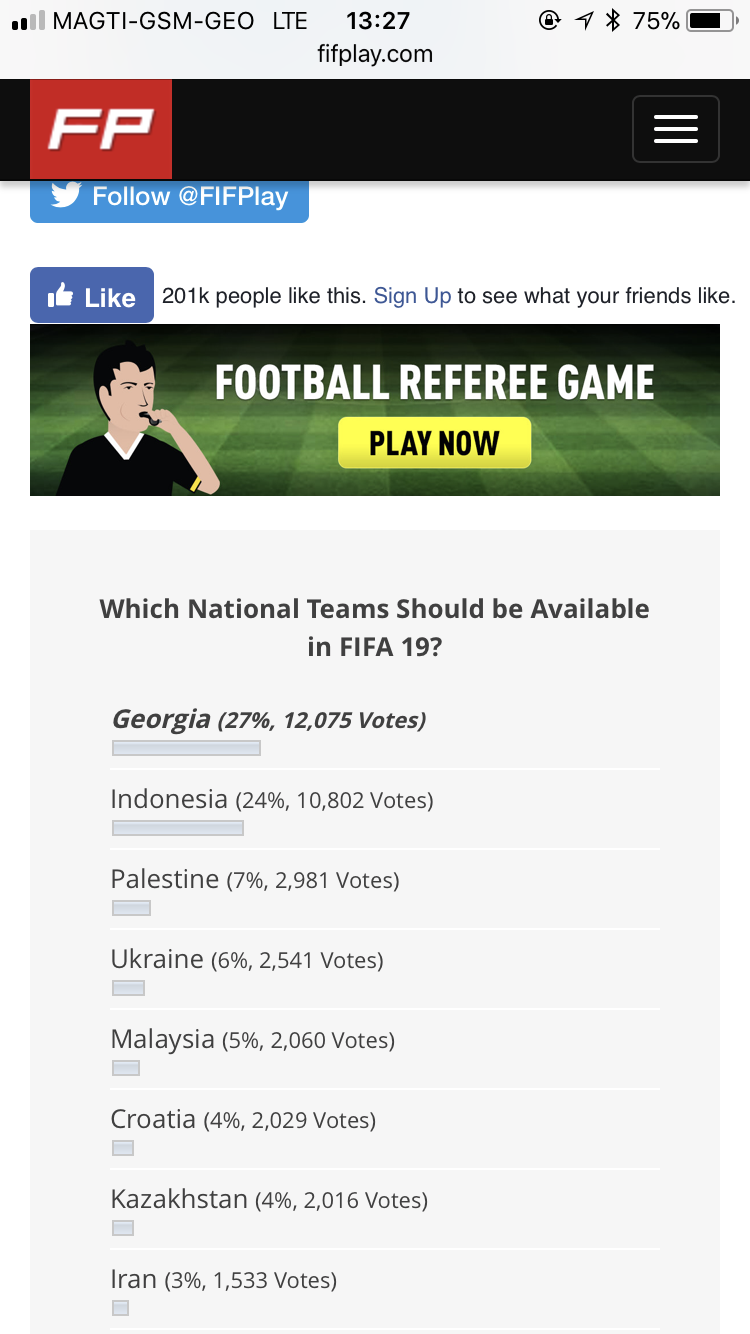Tap the battery indicator icon
The image size is (750, 1334).
(x=711, y=21)
